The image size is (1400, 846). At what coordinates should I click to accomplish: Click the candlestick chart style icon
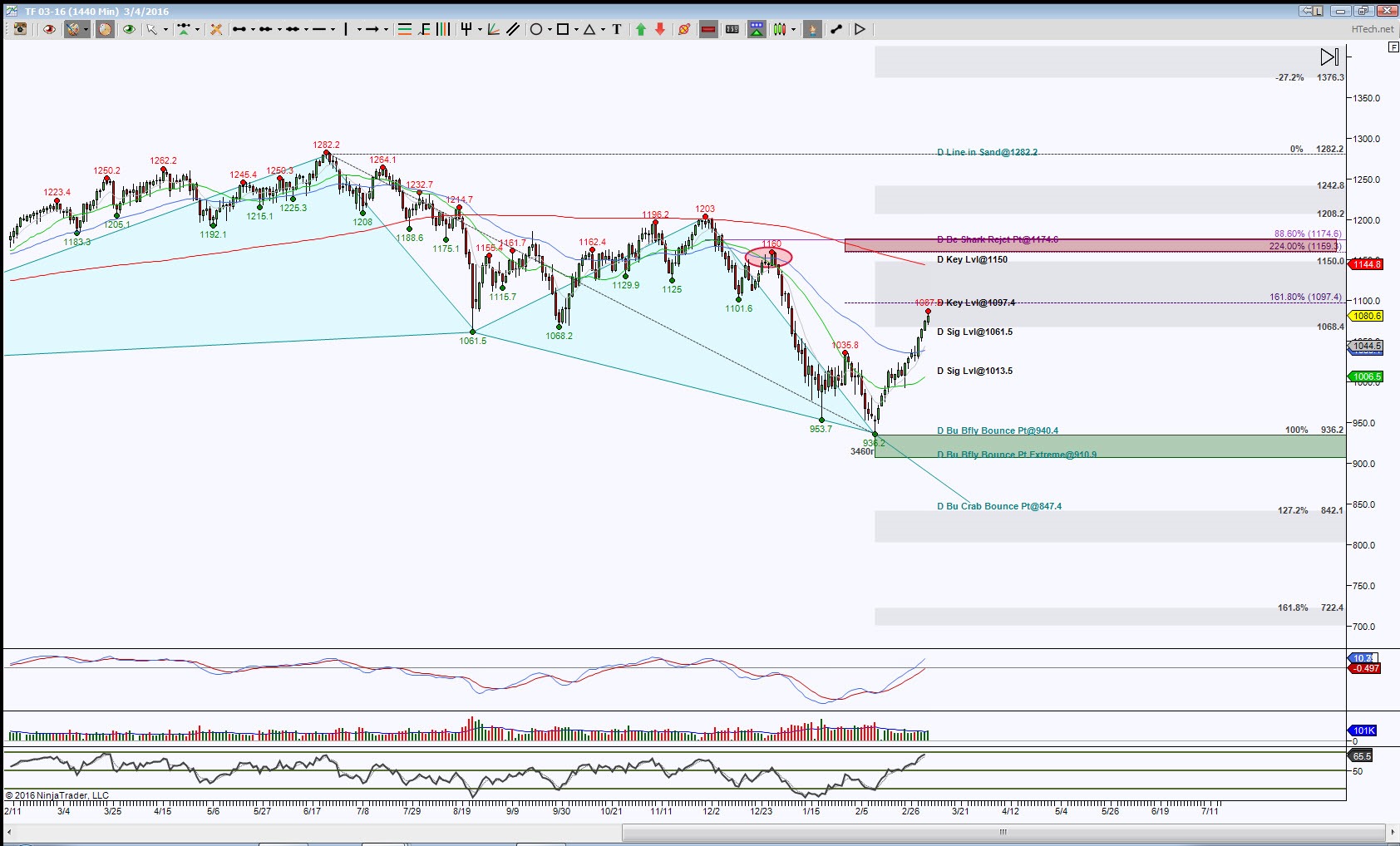780,29
